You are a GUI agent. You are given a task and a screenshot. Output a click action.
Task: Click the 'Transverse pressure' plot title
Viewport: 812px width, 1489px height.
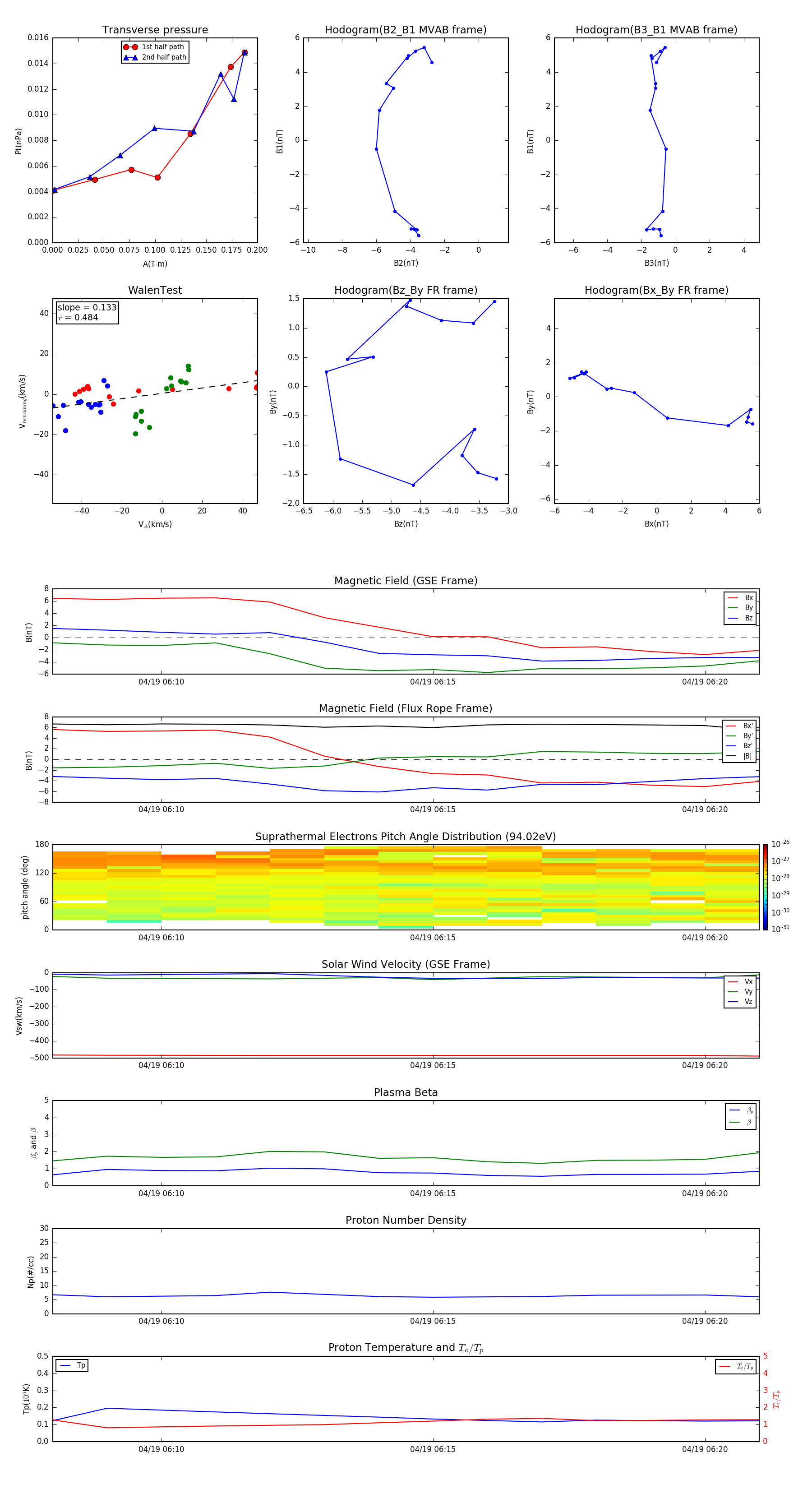[155, 30]
